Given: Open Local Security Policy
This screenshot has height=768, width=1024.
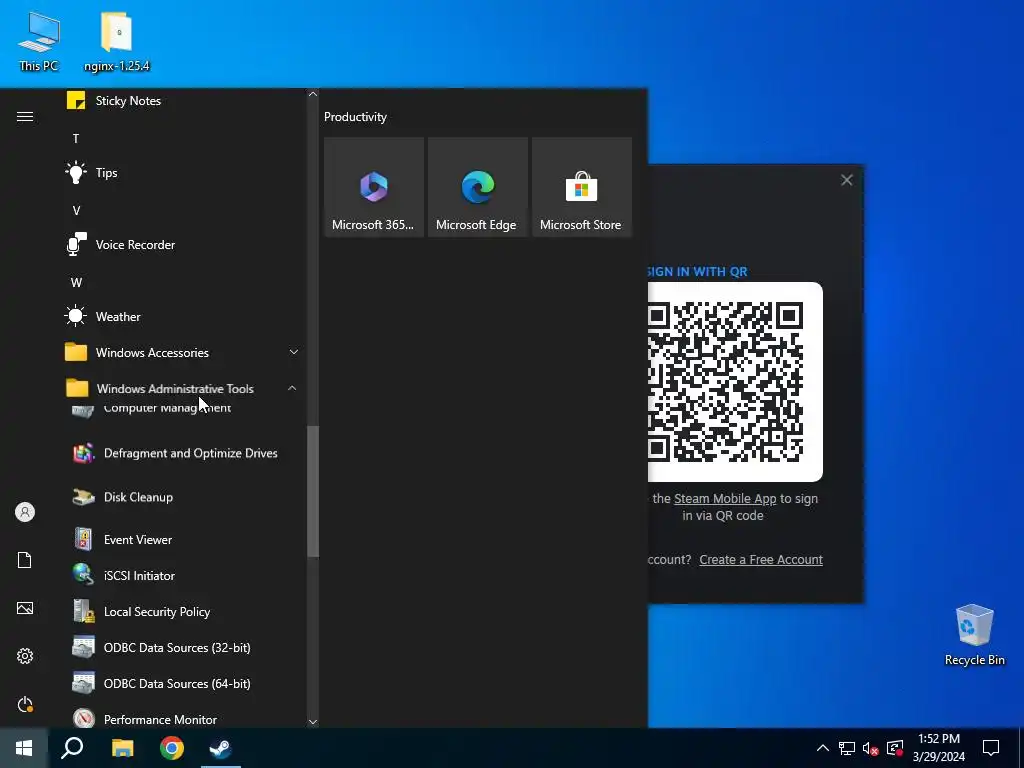Looking at the screenshot, I should 182,611.
